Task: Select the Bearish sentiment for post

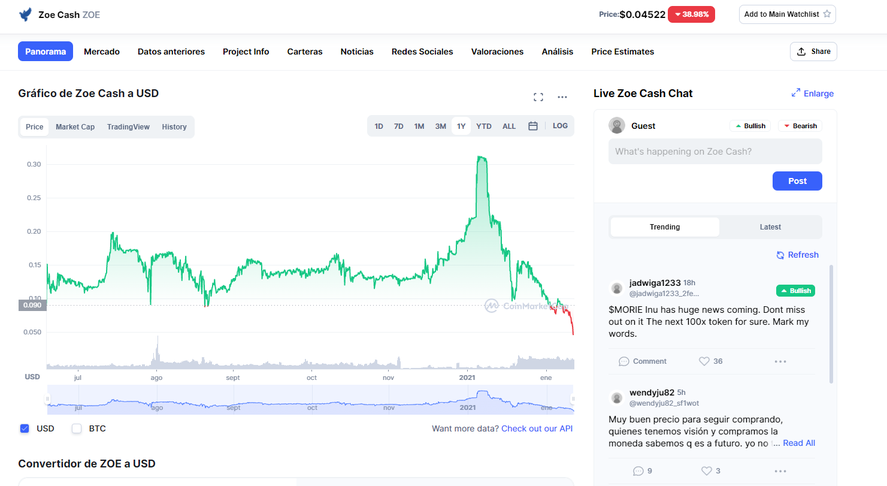Action: pyautogui.click(x=800, y=126)
